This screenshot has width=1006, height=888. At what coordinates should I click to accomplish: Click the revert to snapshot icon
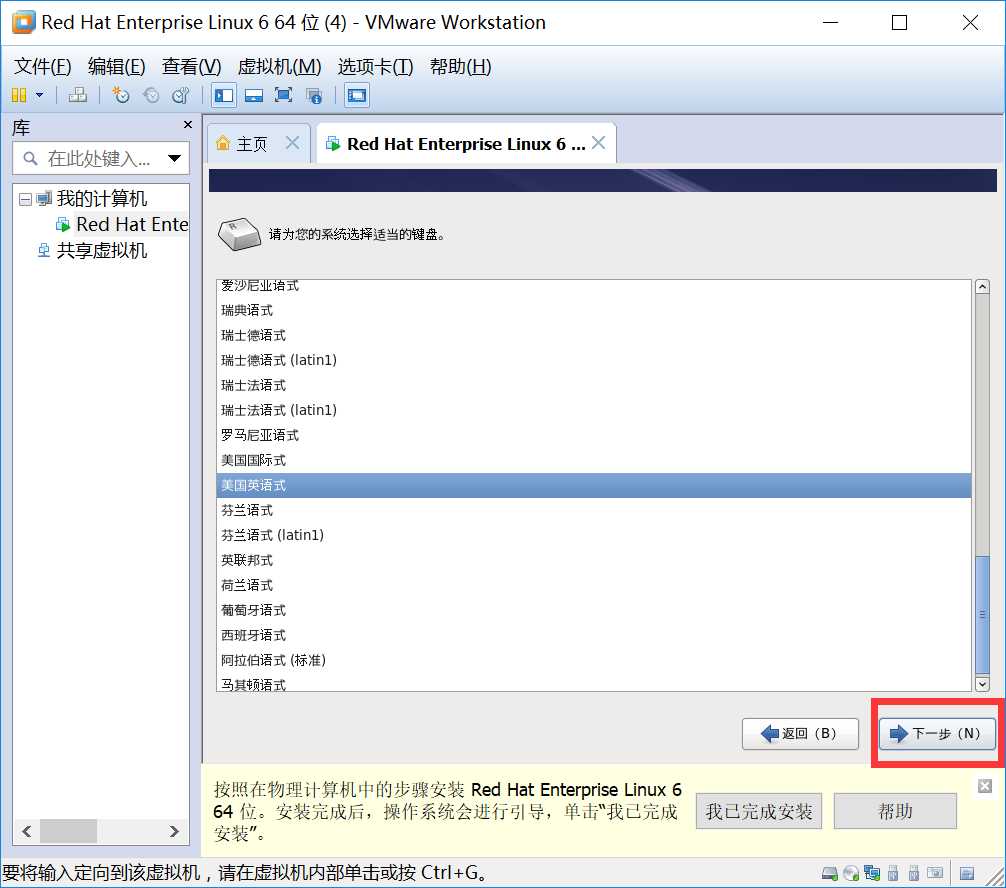151,96
